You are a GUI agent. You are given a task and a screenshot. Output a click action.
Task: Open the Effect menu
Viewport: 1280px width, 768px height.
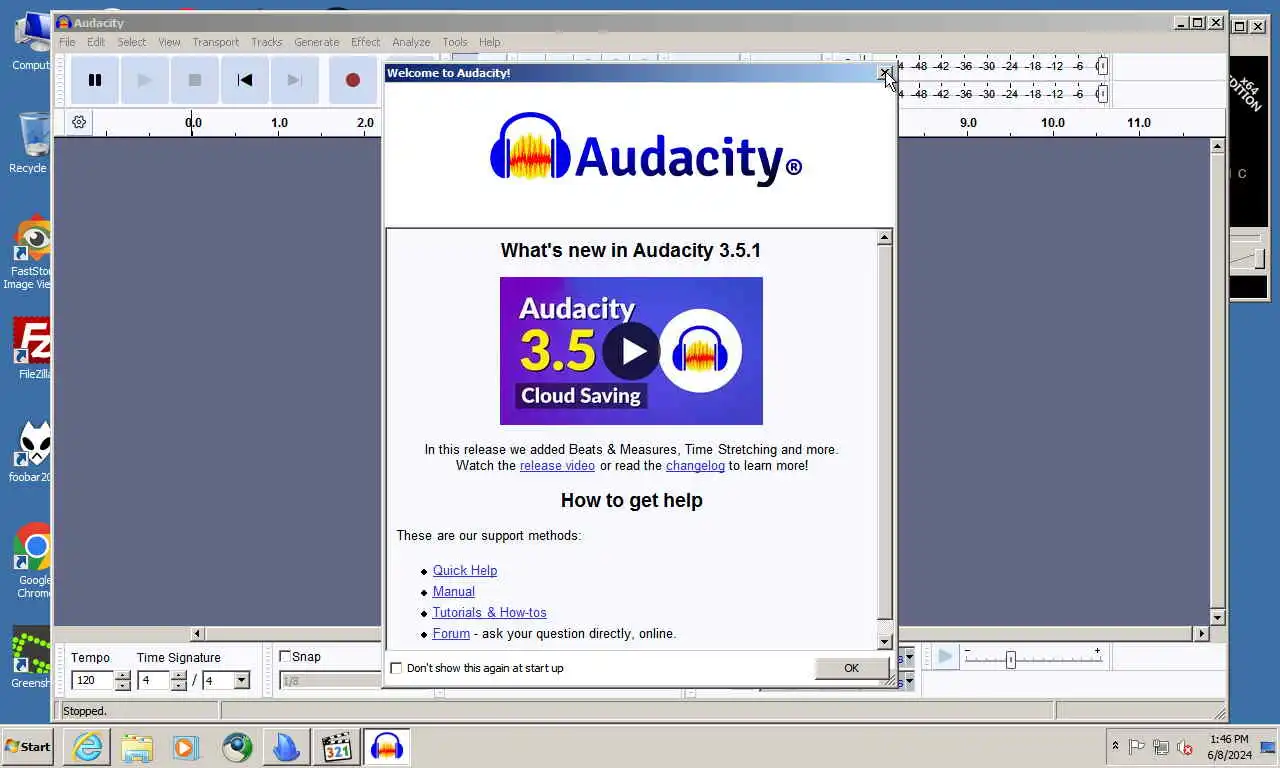pos(366,42)
